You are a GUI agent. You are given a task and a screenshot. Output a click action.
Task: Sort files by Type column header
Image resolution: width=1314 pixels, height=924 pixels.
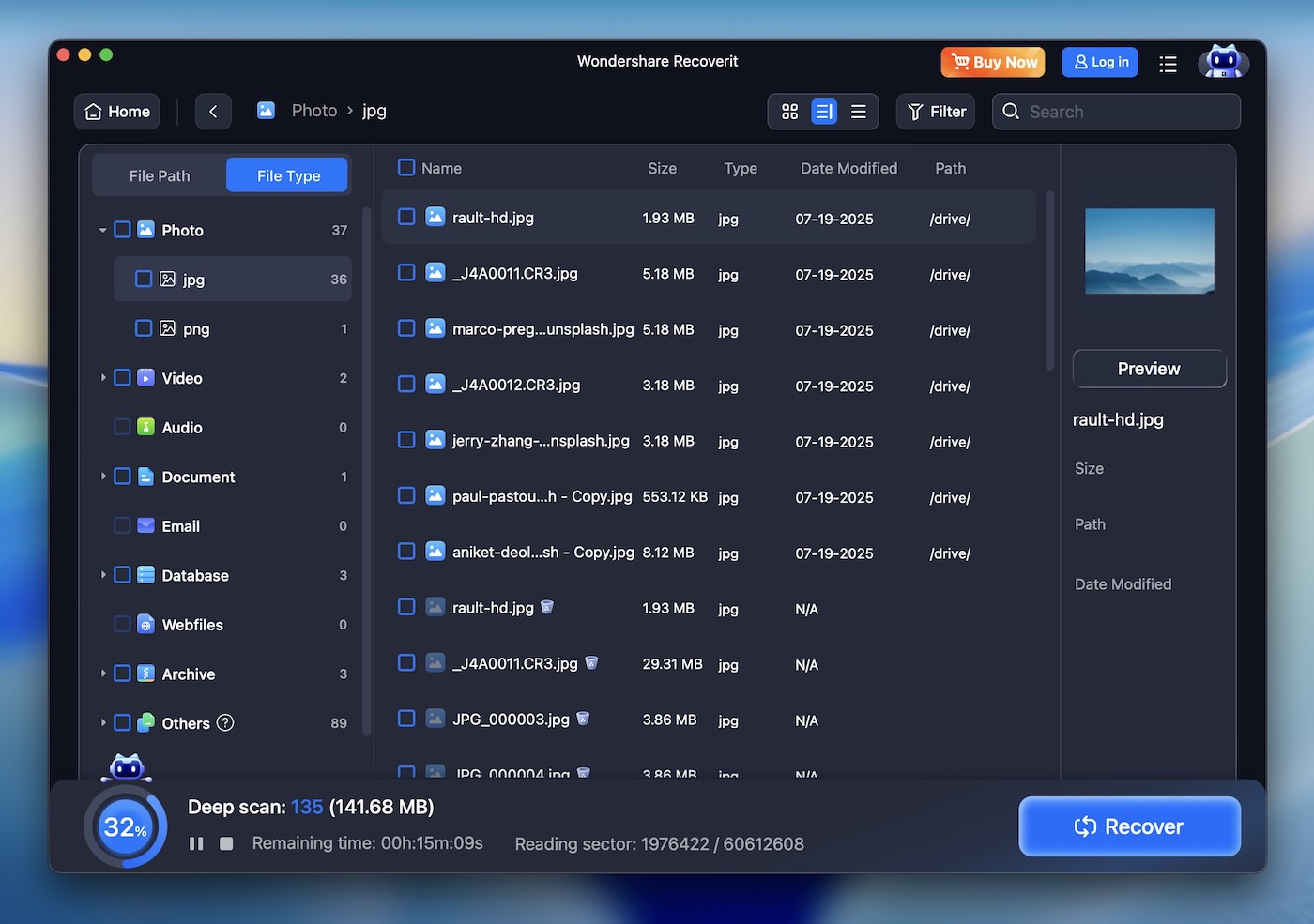pyautogui.click(x=741, y=168)
